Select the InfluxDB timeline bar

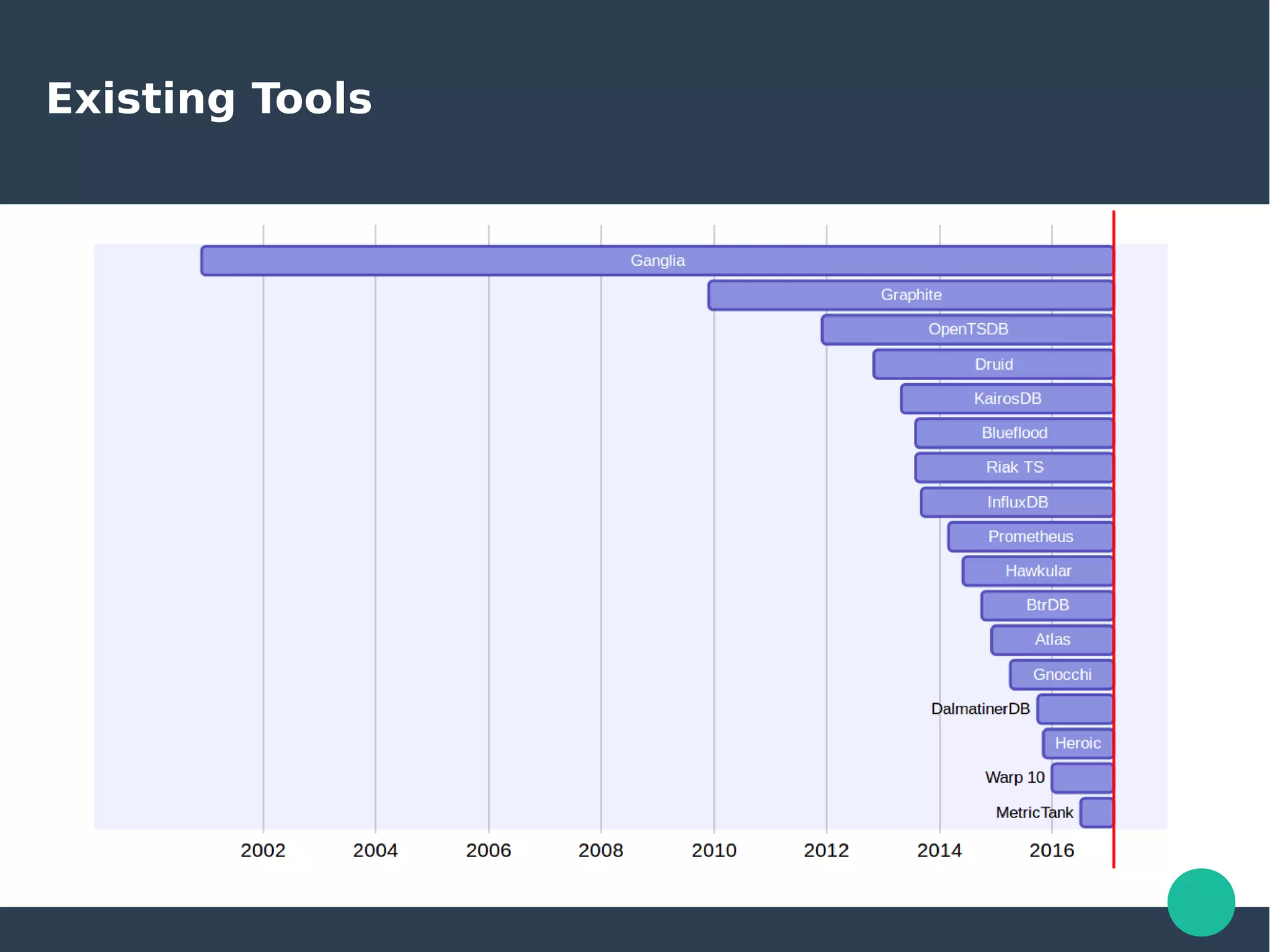1017,502
